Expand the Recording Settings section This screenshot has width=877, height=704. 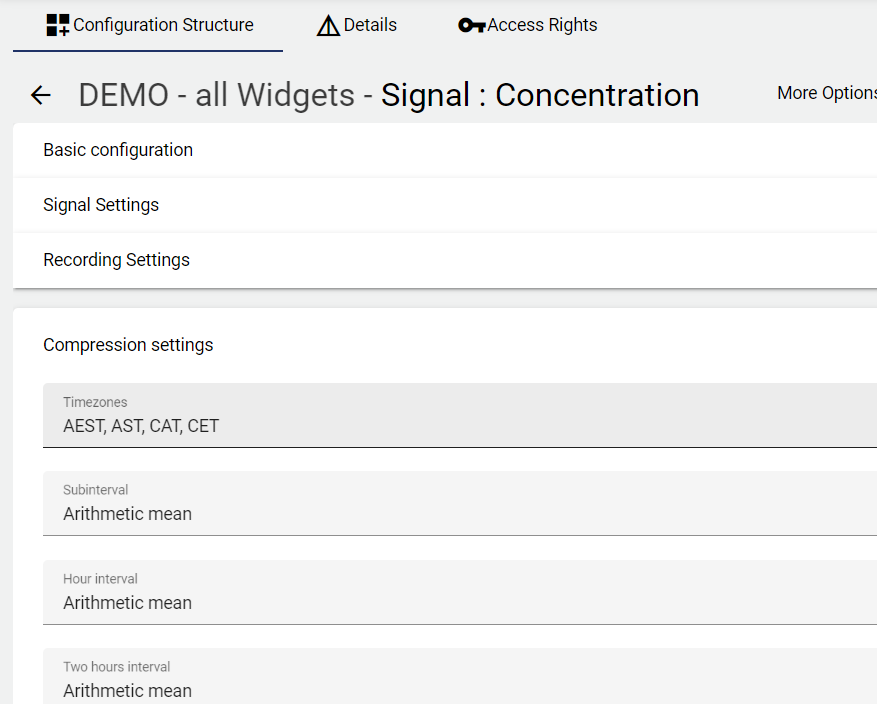click(x=116, y=260)
